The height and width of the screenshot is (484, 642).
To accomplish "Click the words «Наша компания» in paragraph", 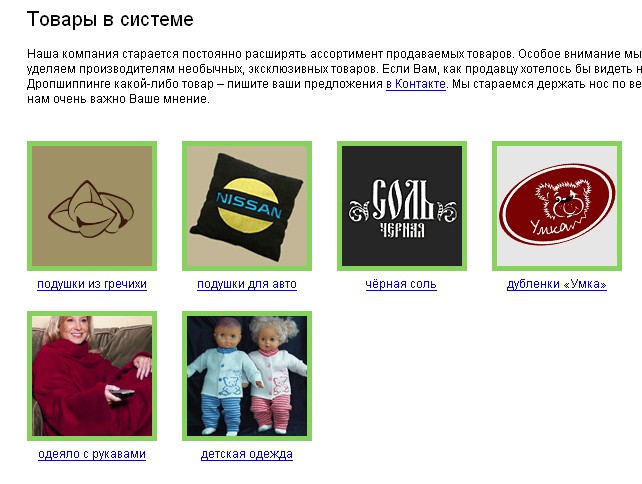I will click(x=73, y=54).
